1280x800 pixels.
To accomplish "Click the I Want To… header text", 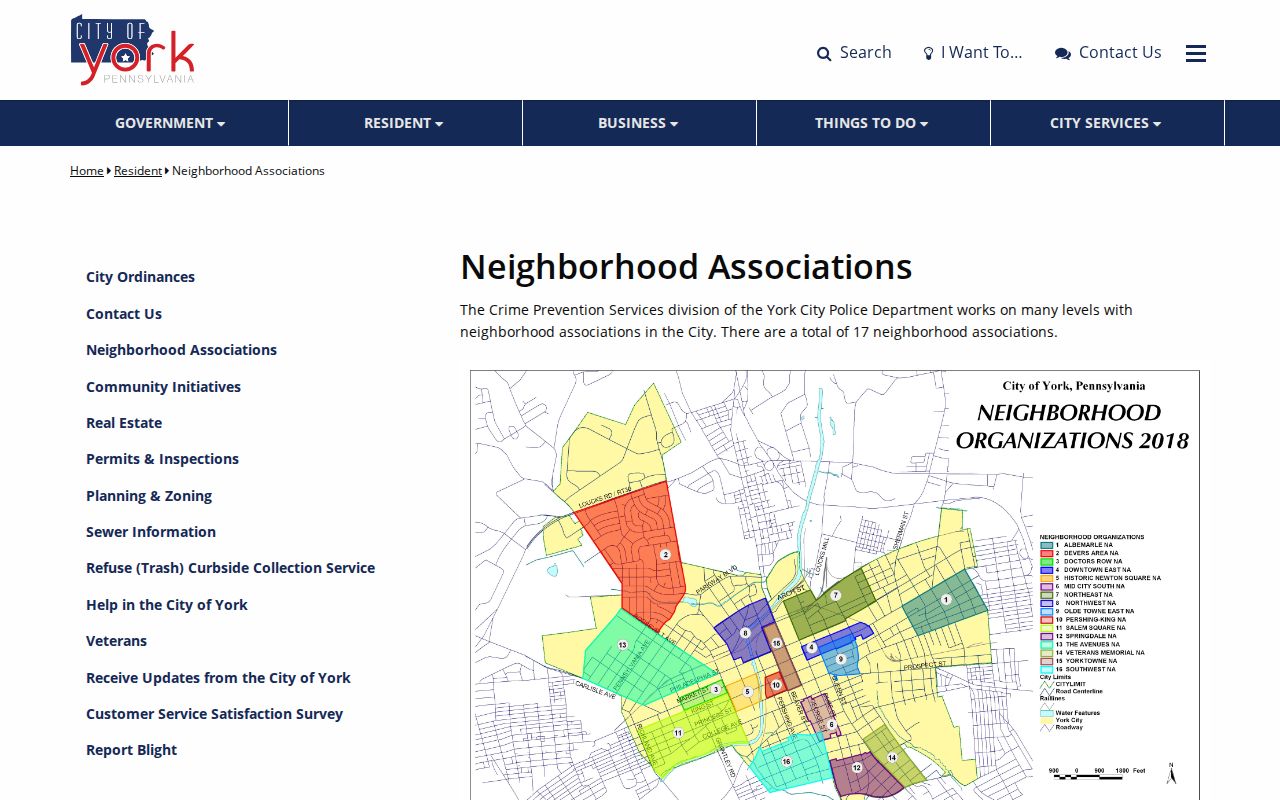I will tap(981, 53).
